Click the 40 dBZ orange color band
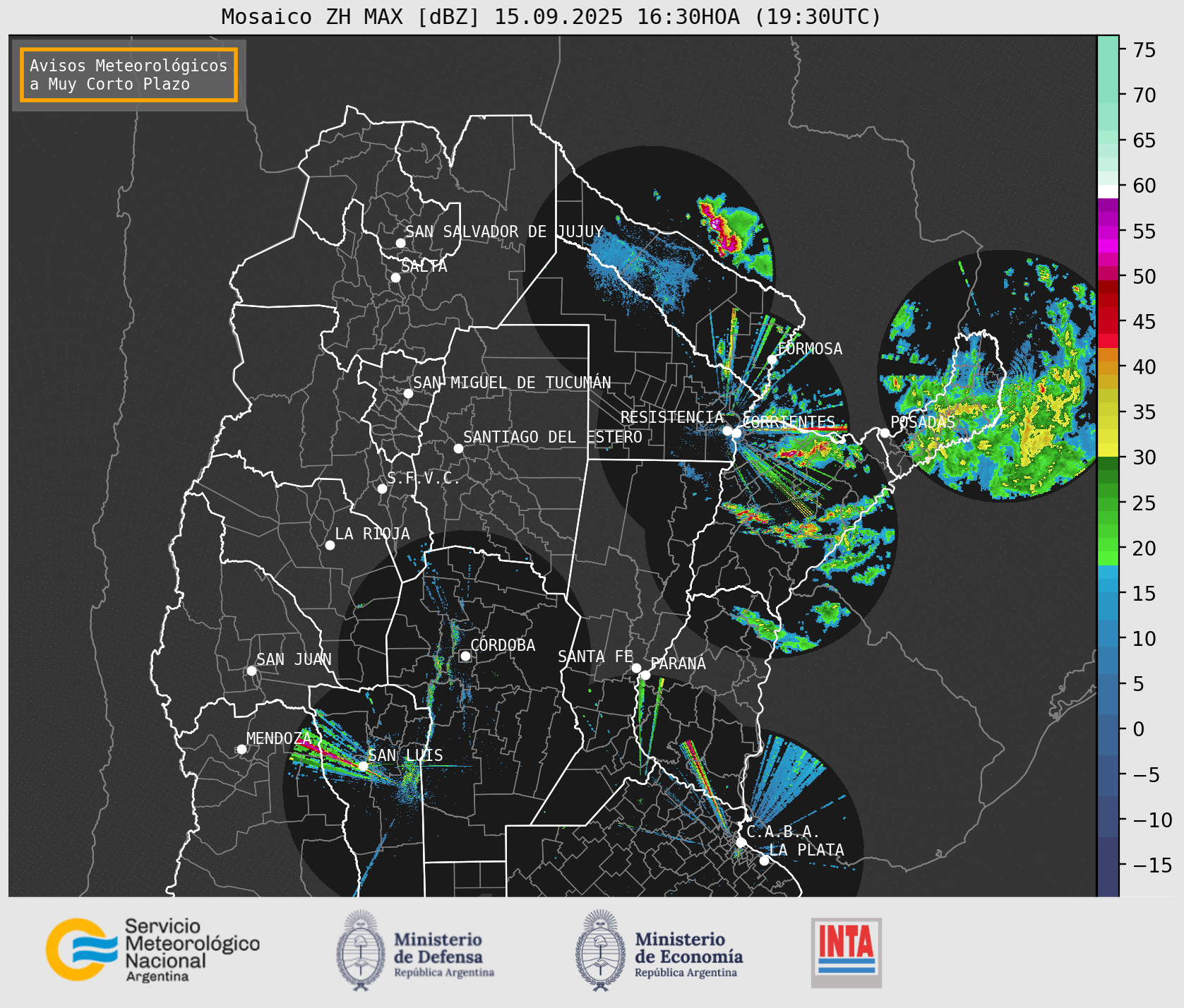This screenshot has height=1008, width=1184. coord(1108,368)
